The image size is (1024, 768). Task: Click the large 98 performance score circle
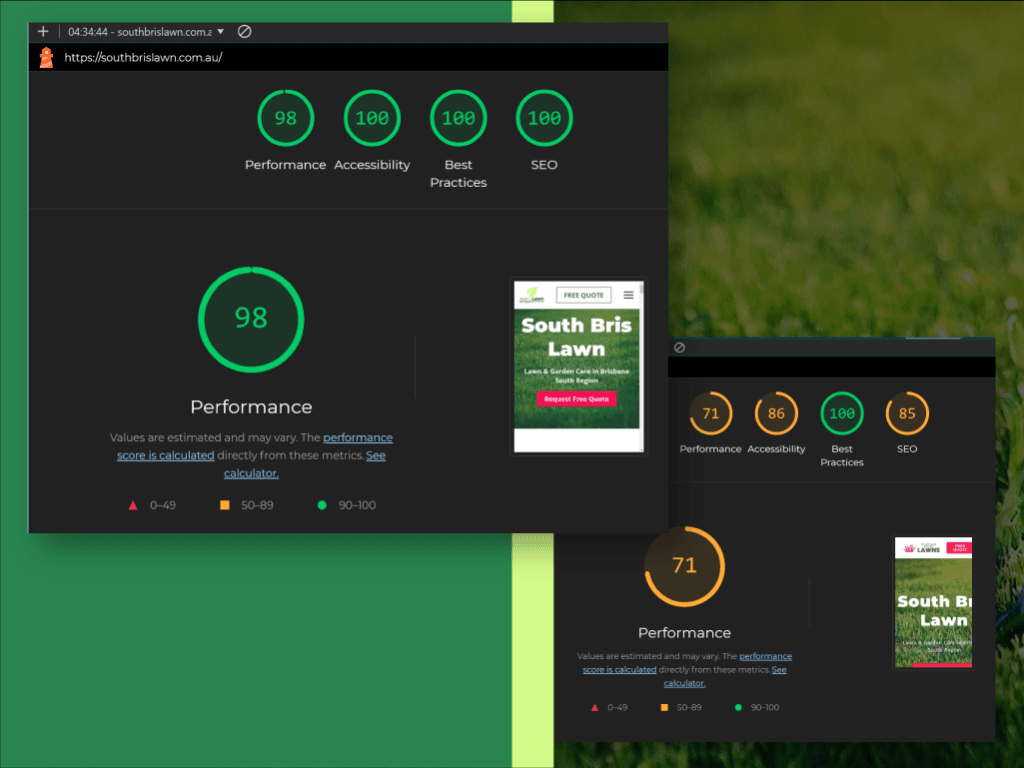[x=251, y=319]
